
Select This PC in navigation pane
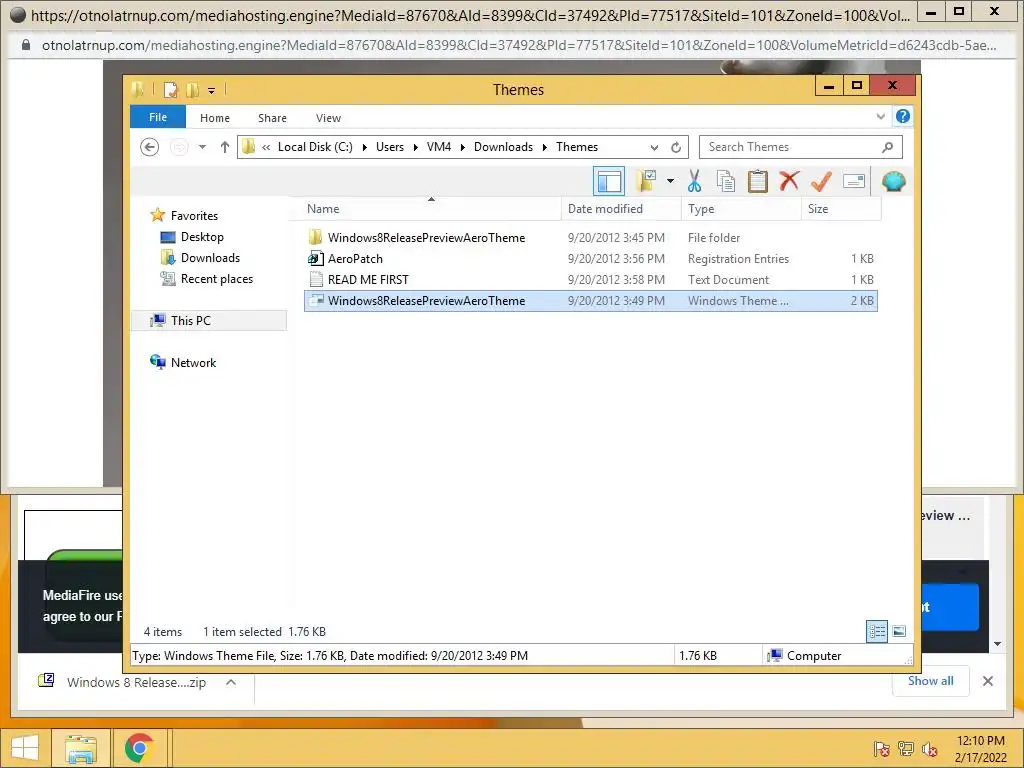pos(209,321)
